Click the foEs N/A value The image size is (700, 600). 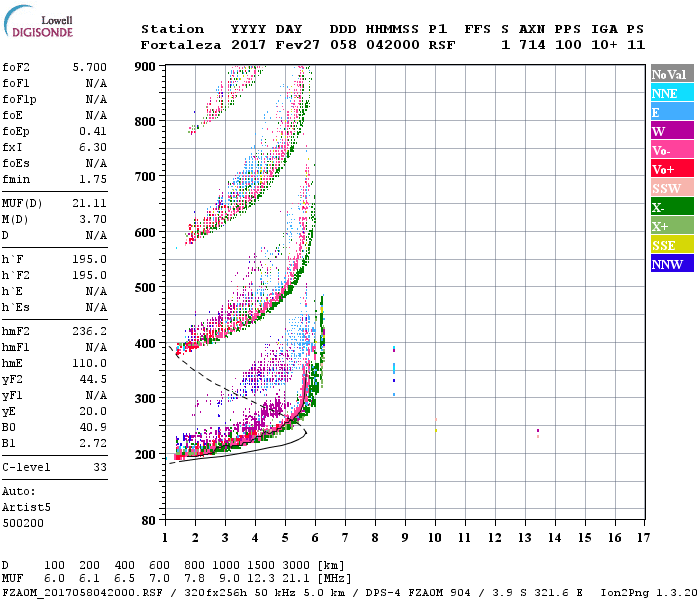[x=96, y=163]
